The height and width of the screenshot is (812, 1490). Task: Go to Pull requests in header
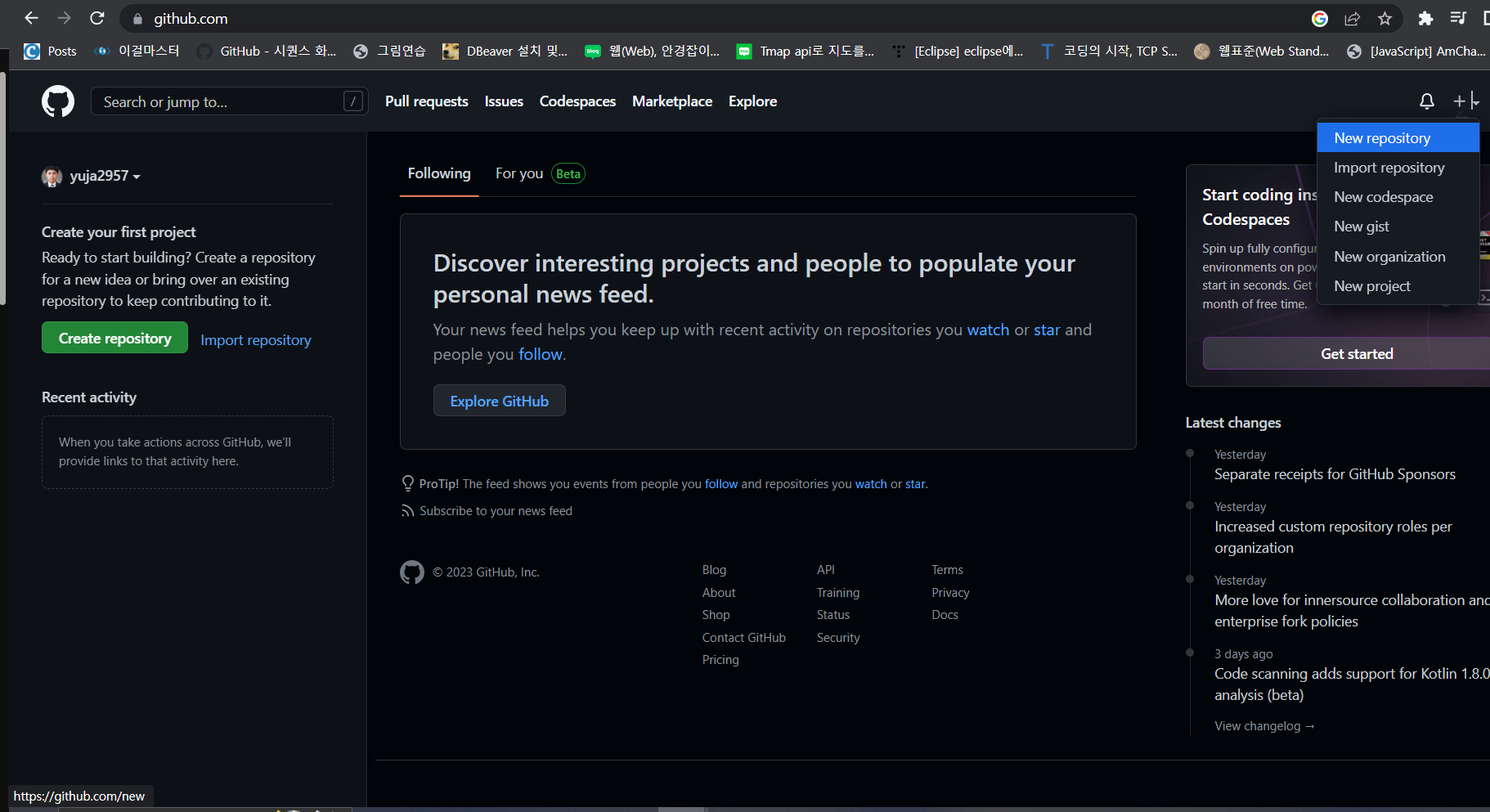click(x=427, y=101)
